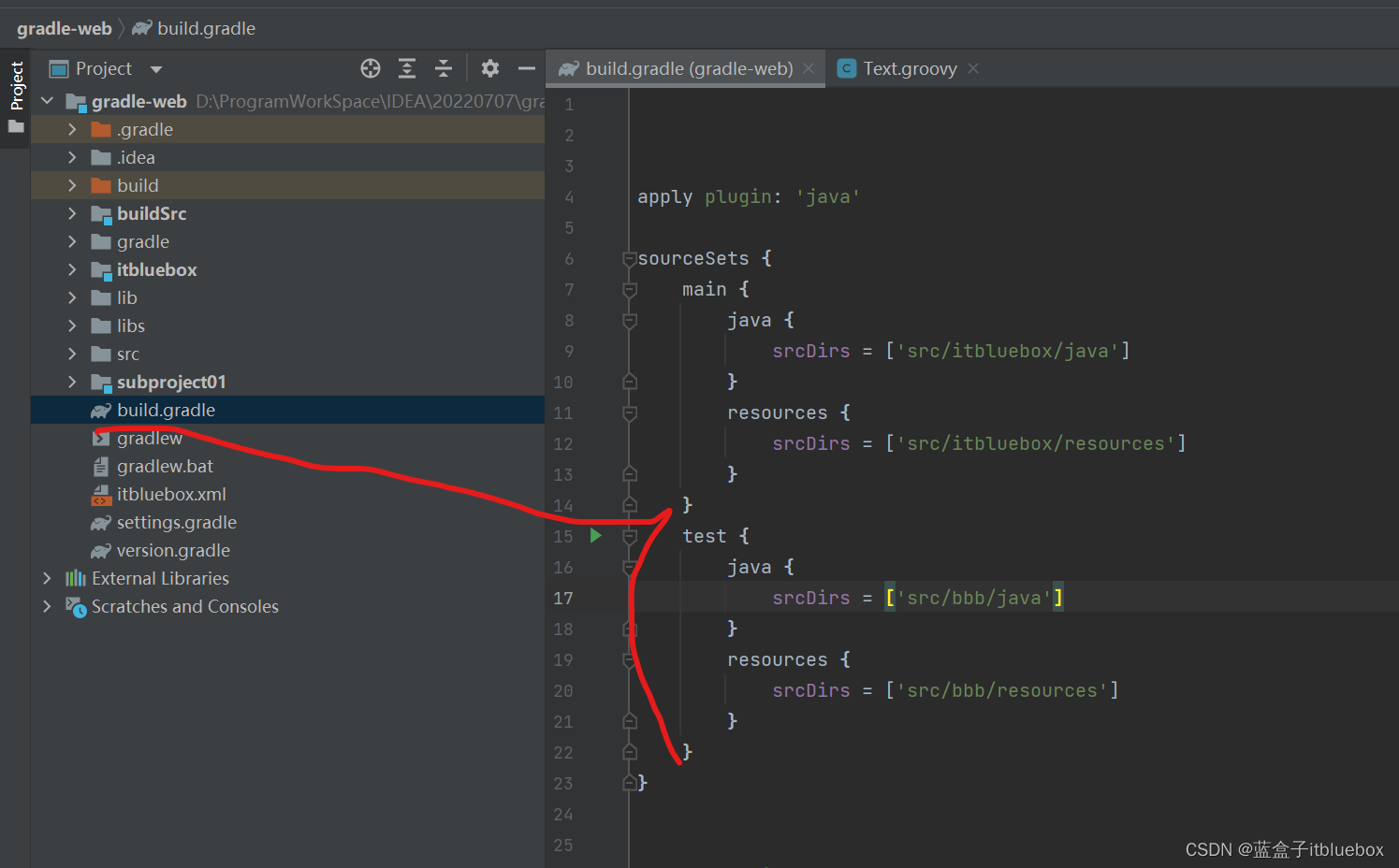Fold the sourceSets block at line 6
1399x868 pixels.
pyautogui.click(x=630, y=259)
